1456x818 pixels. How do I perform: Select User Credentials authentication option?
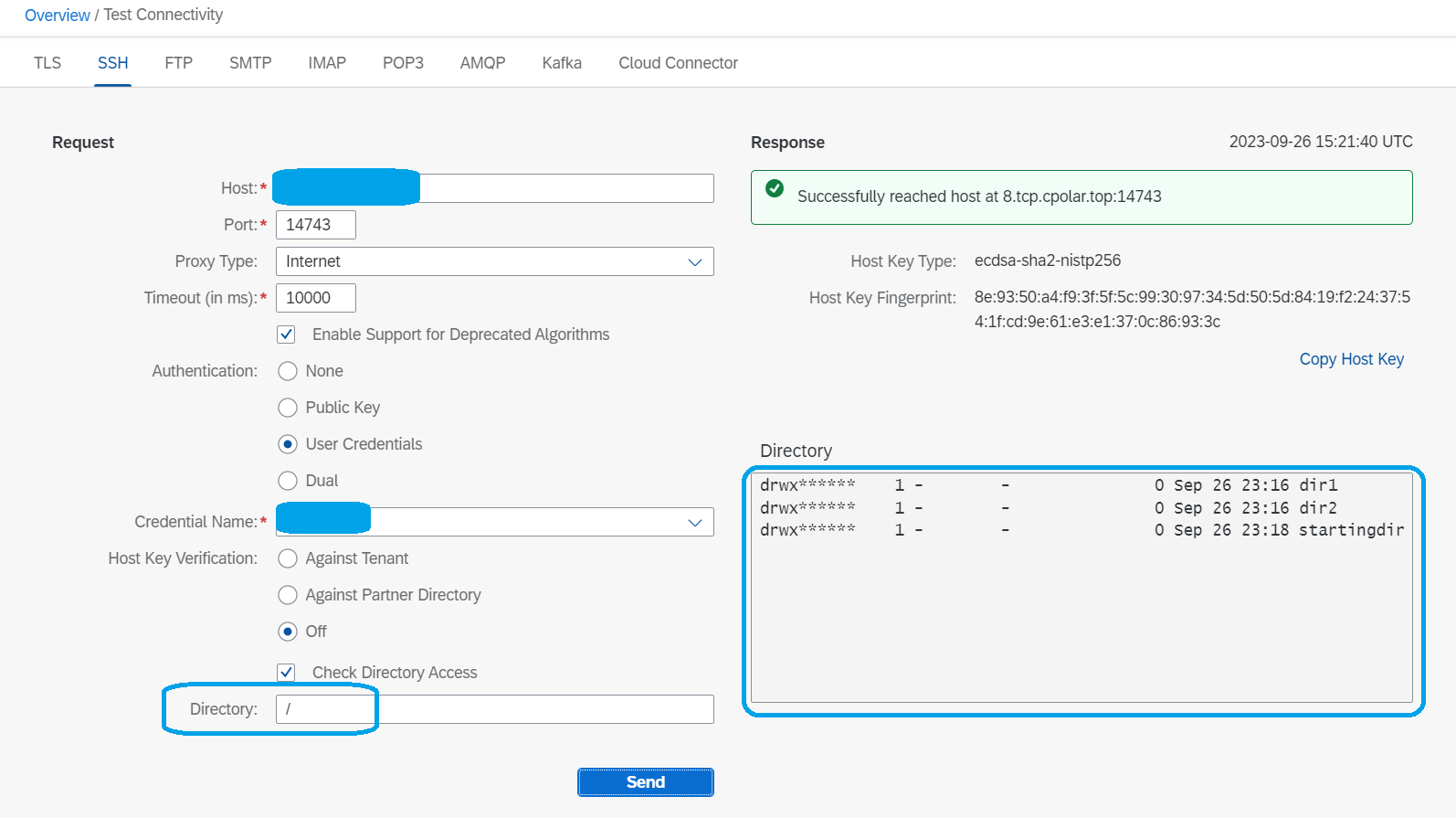point(288,444)
